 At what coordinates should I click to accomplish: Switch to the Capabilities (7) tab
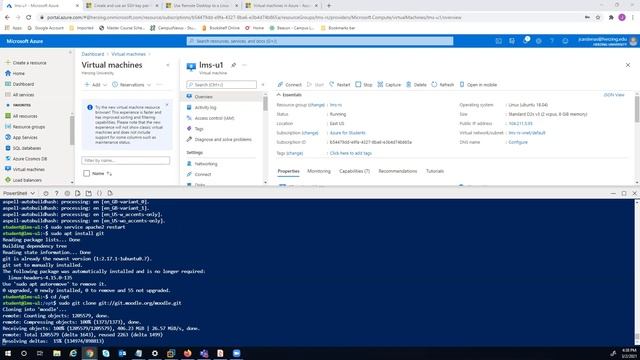[354, 171]
